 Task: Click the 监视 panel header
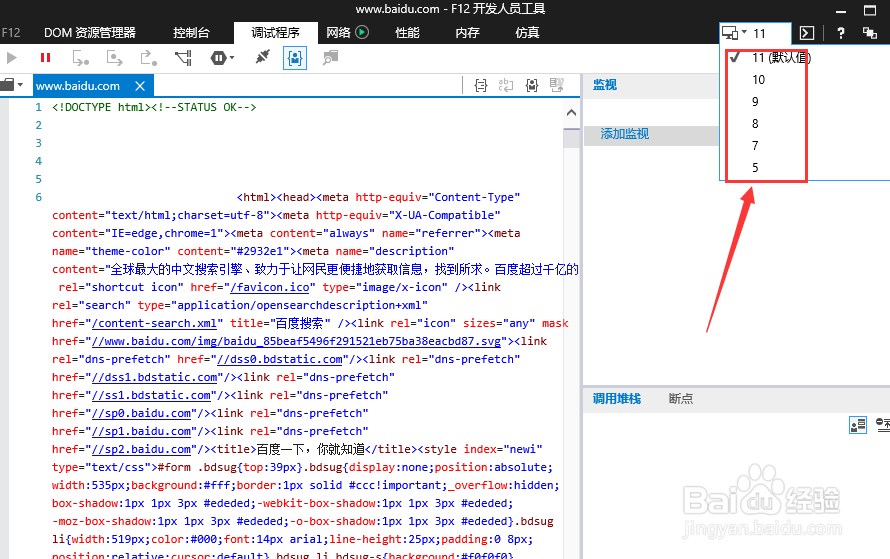coord(604,85)
